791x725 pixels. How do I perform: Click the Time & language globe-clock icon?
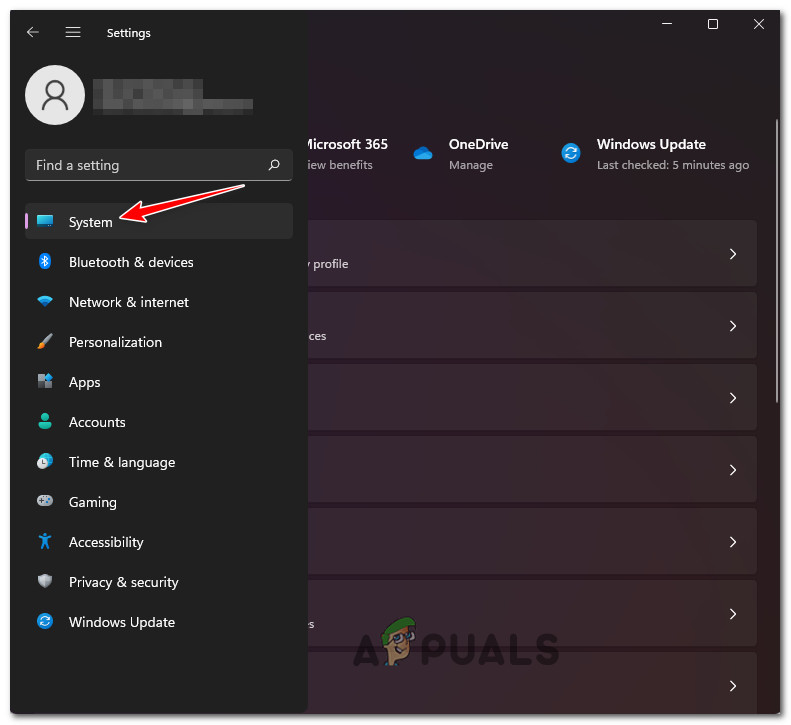point(45,461)
